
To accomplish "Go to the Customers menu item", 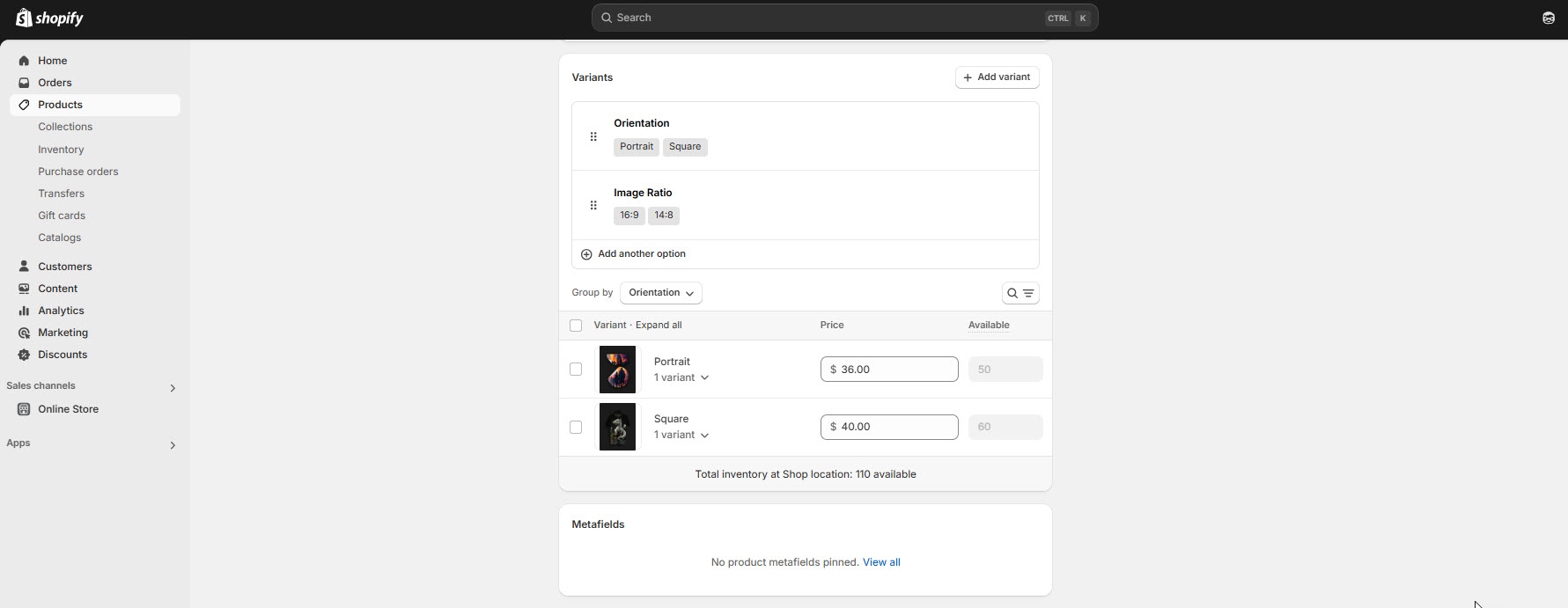I will click(64, 267).
